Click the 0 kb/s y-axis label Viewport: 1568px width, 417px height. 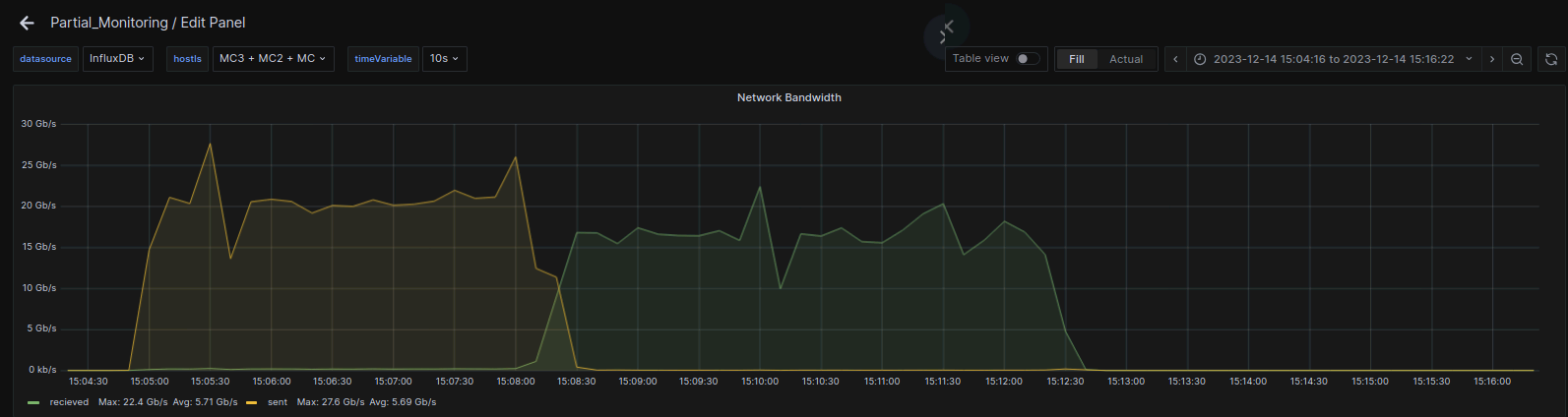41,370
